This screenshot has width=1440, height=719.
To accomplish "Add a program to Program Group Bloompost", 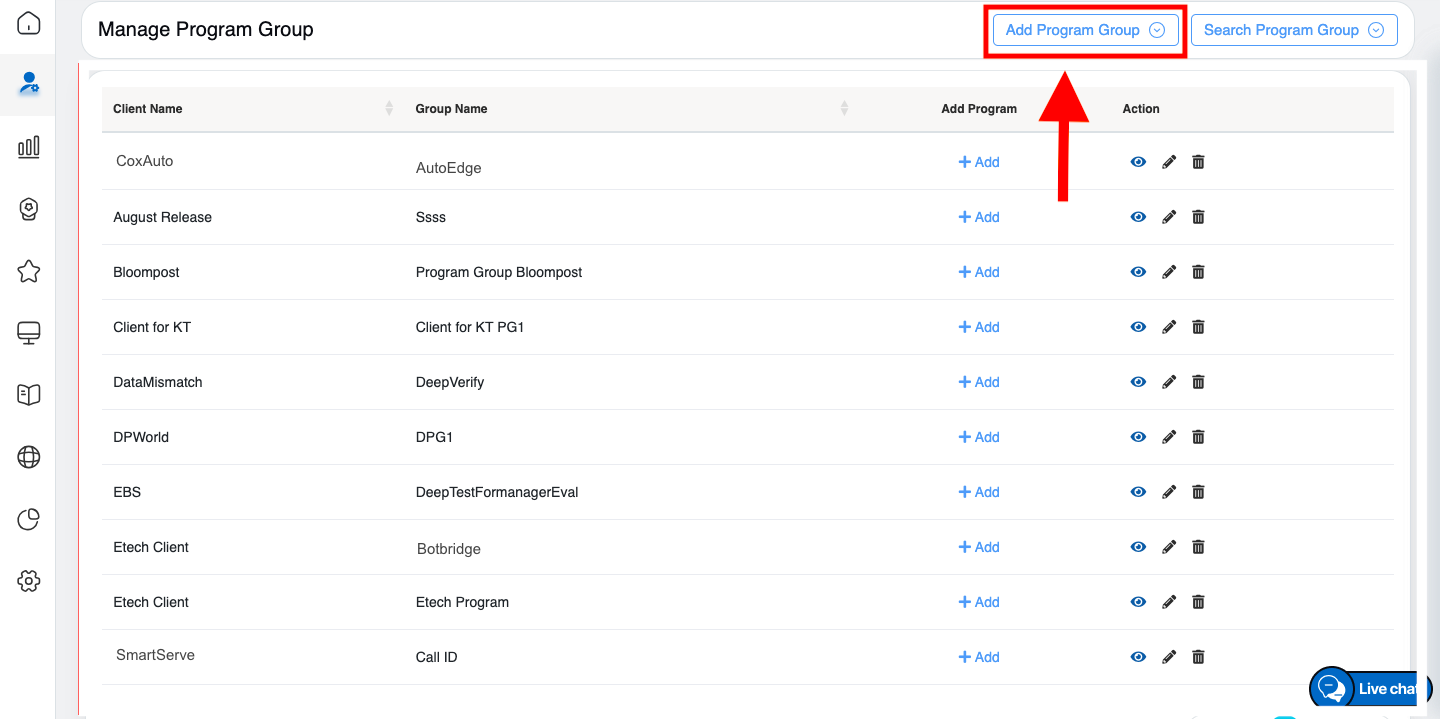I will pyautogui.click(x=979, y=272).
